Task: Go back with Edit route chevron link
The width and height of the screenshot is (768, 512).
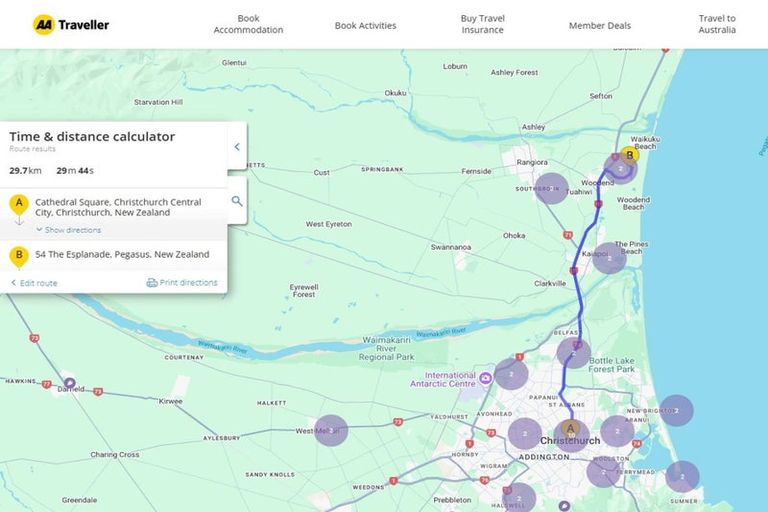Action: click(34, 283)
